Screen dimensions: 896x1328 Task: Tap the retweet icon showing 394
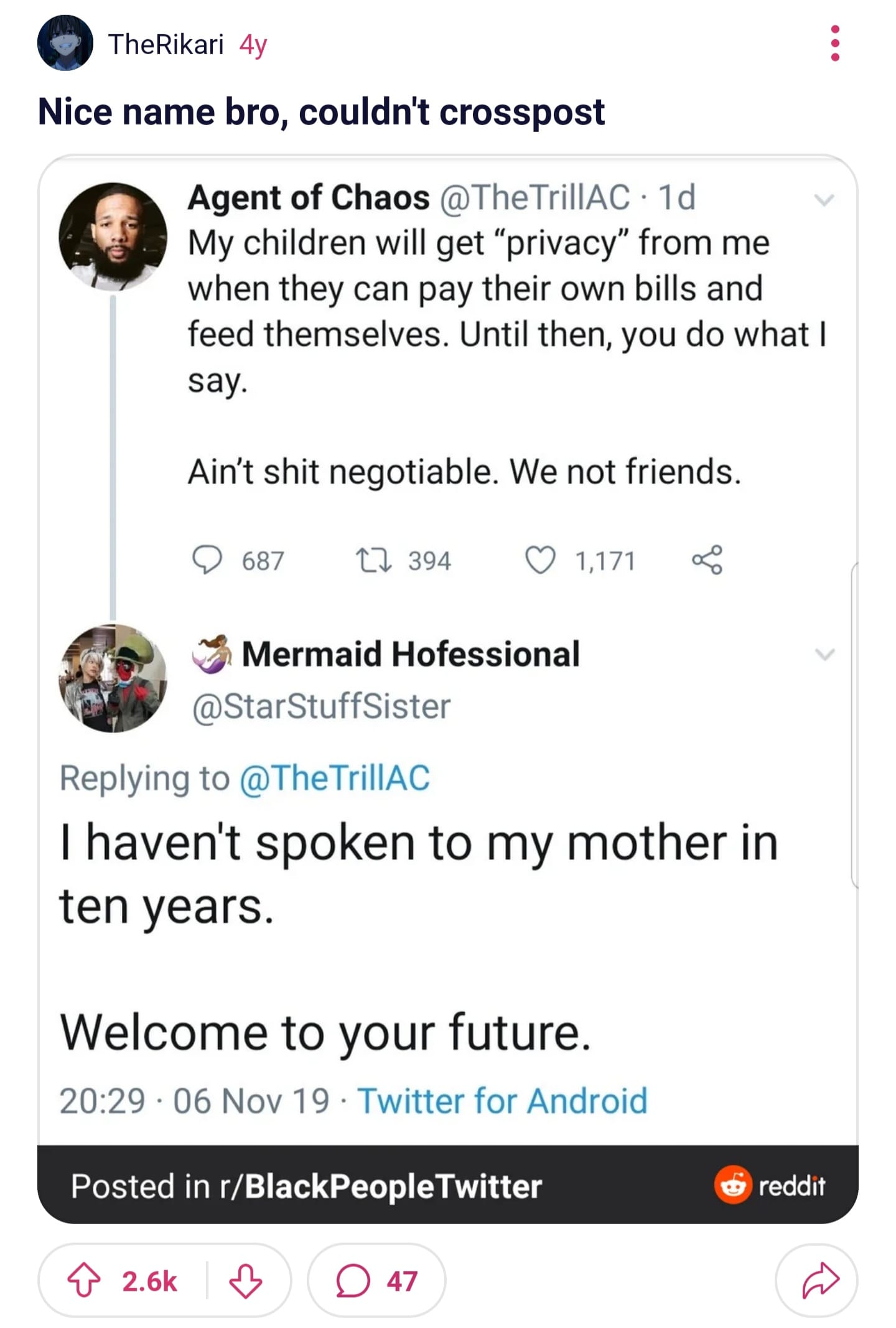coord(373,559)
